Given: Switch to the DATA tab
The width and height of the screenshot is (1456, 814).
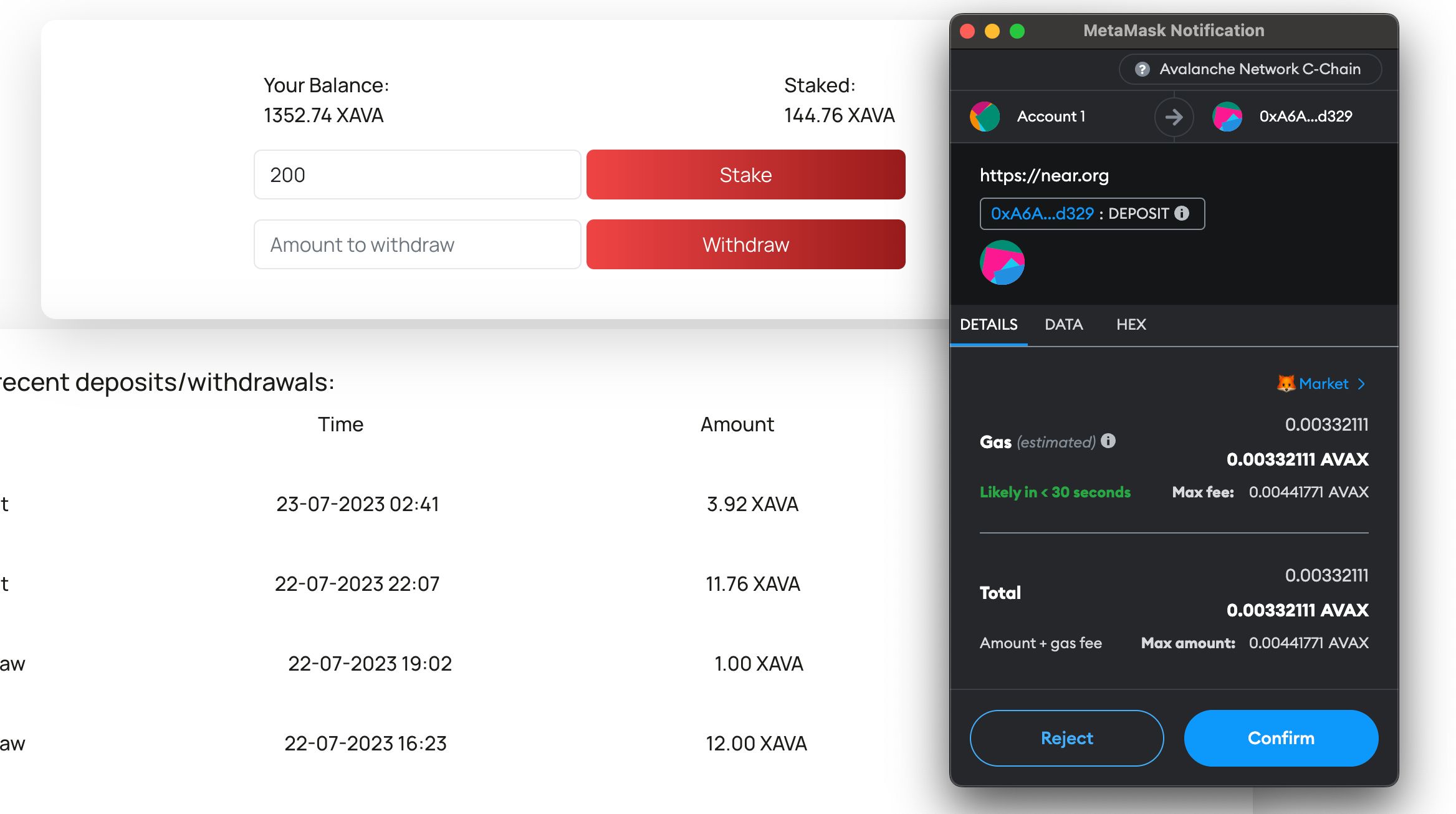Looking at the screenshot, I should [x=1064, y=325].
